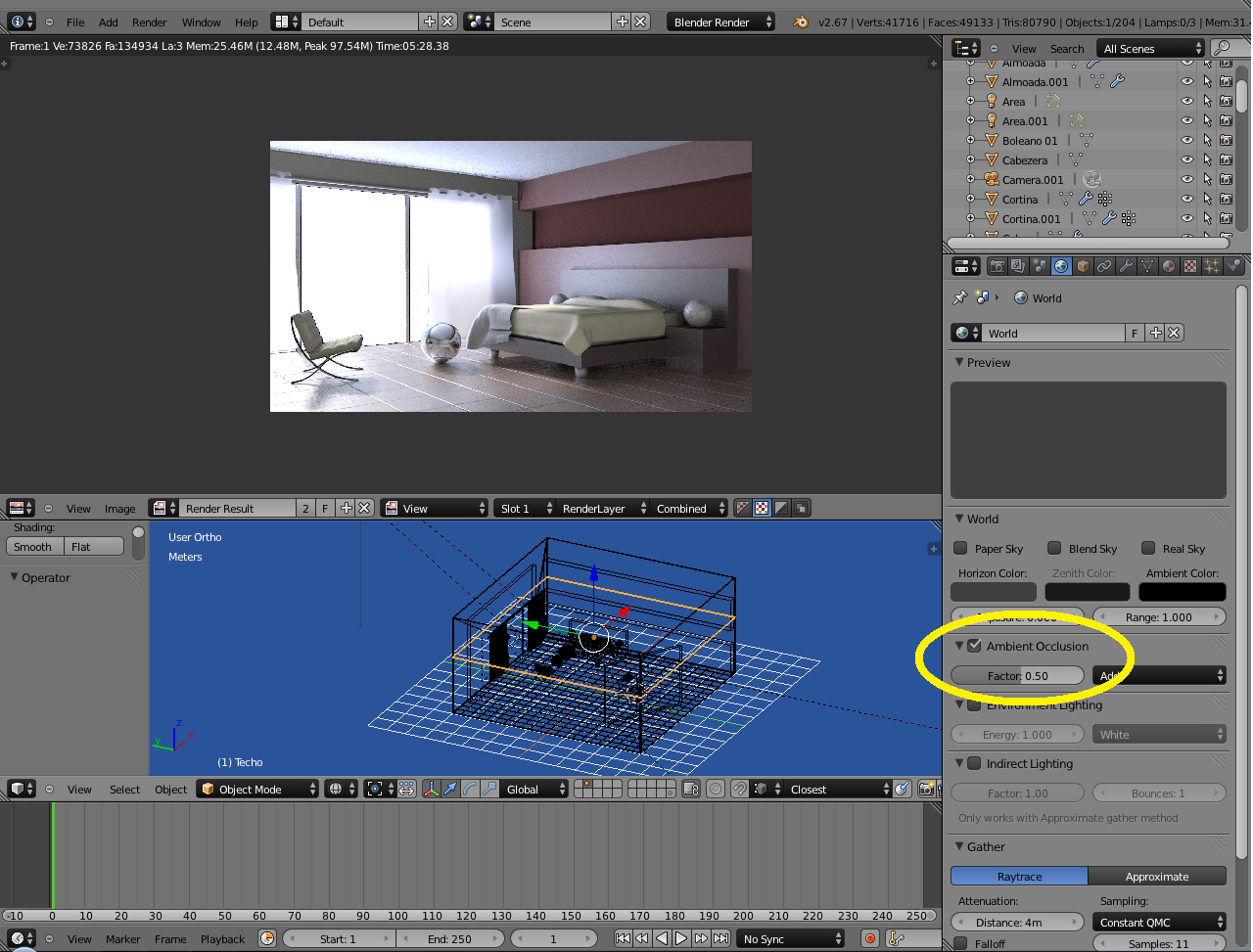
Task: Open the Modifiers tab (wrench icon)
Action: tap(1126, 266)
